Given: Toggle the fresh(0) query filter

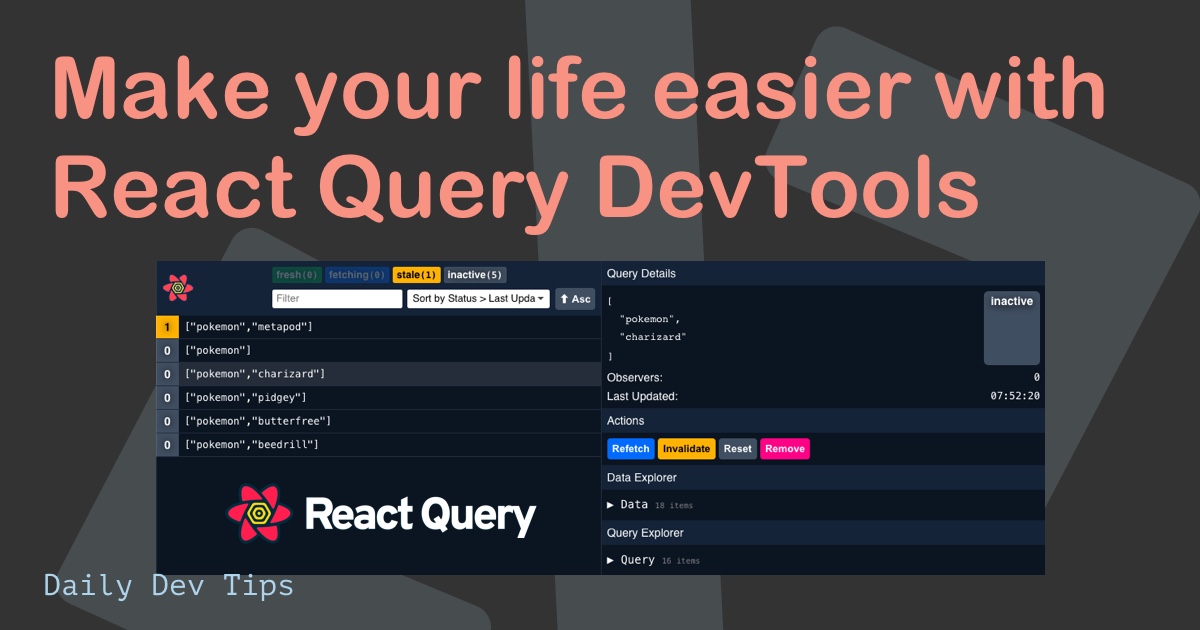Looking at the screenshot, I should (294, 274).
